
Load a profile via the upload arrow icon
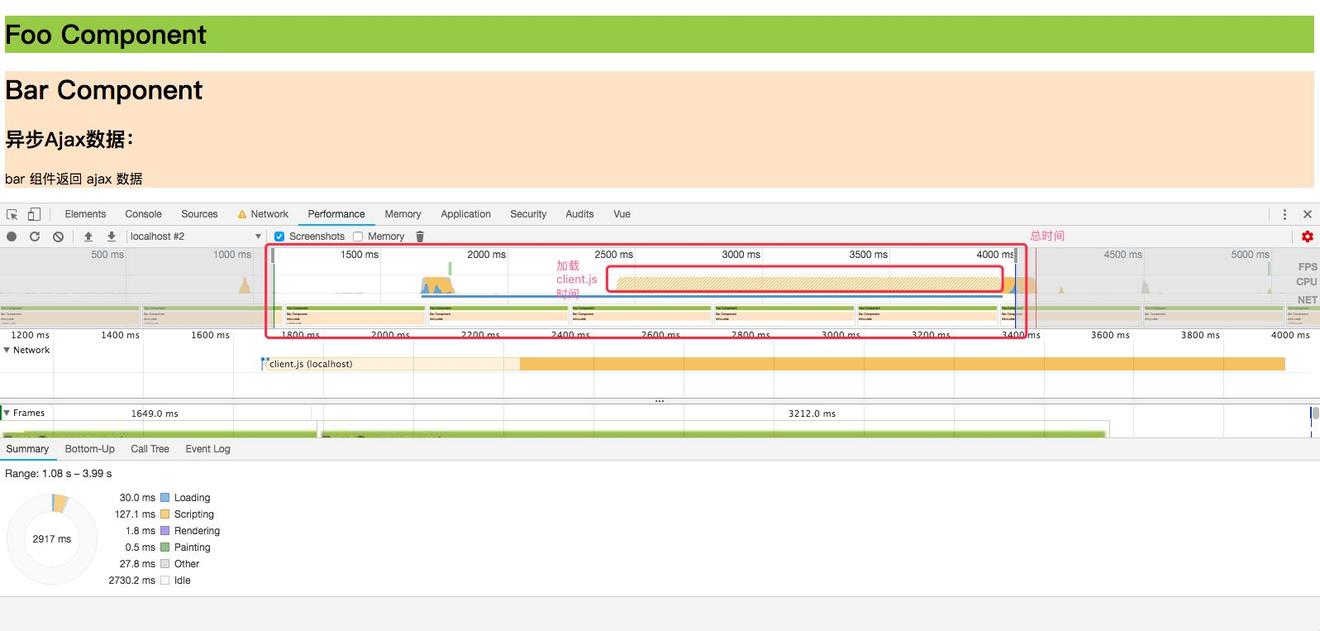(x=88, y=236)
